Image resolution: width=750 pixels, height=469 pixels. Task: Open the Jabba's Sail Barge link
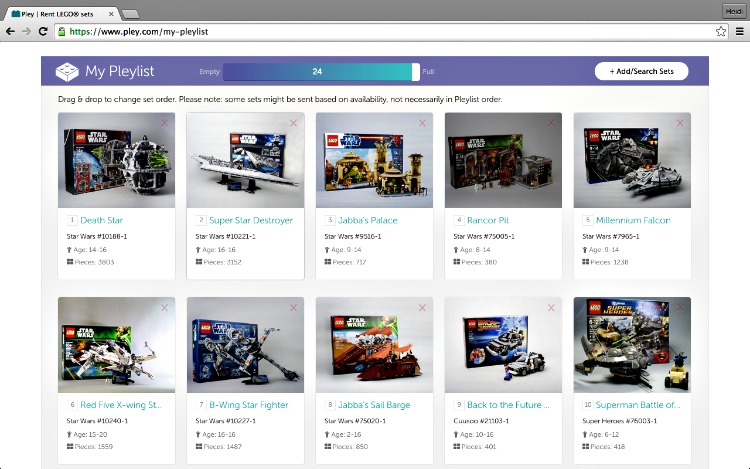(374, 405)
